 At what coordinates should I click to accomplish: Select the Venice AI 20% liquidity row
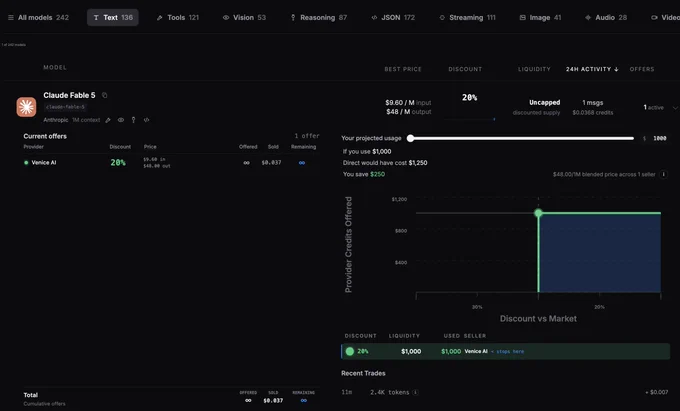pyautogui.click(x=506, y=351)
